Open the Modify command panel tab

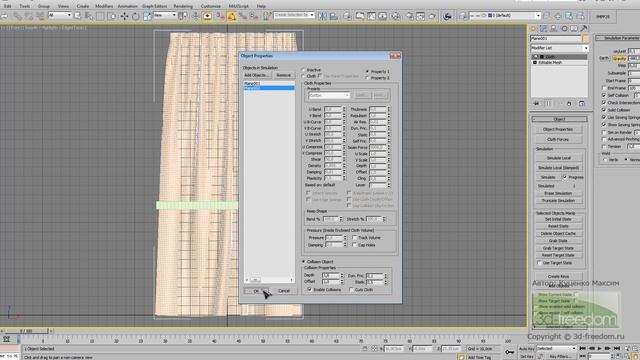click(543, 29)
